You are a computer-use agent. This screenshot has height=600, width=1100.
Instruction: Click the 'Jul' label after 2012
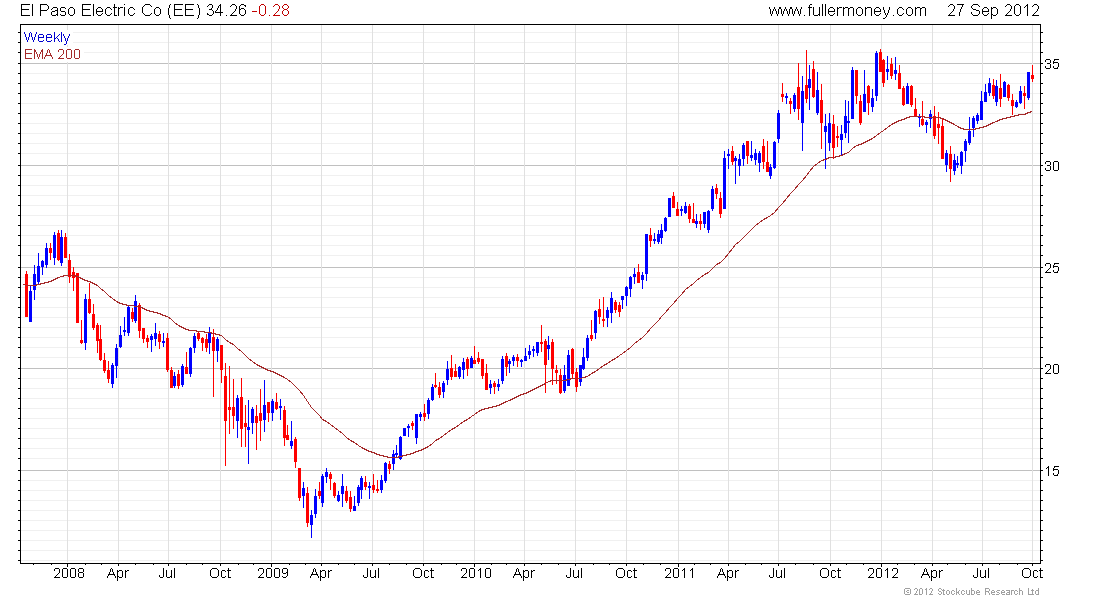point(981,573)
